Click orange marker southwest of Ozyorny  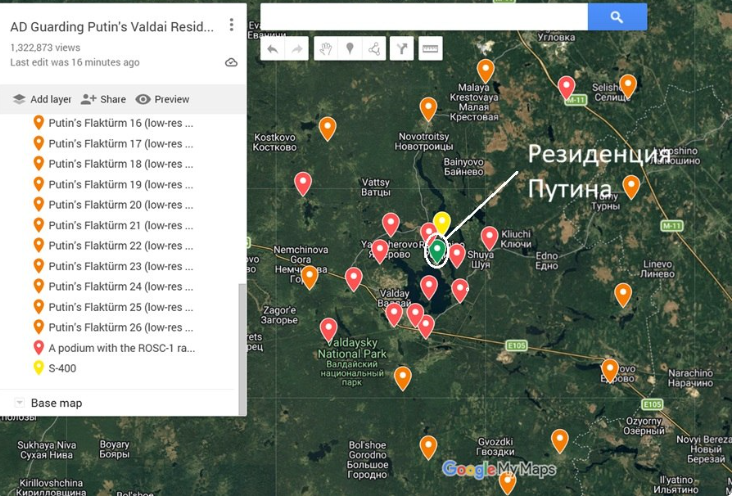pyautogui.click(x=560, y=440)
